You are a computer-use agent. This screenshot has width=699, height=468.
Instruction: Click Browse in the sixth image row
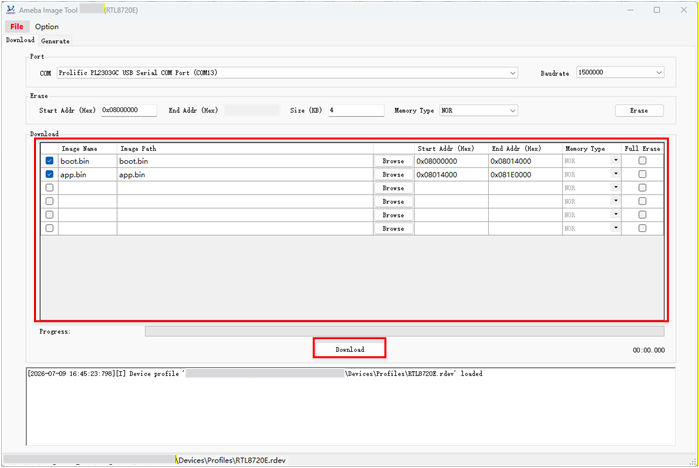[393, 228]
